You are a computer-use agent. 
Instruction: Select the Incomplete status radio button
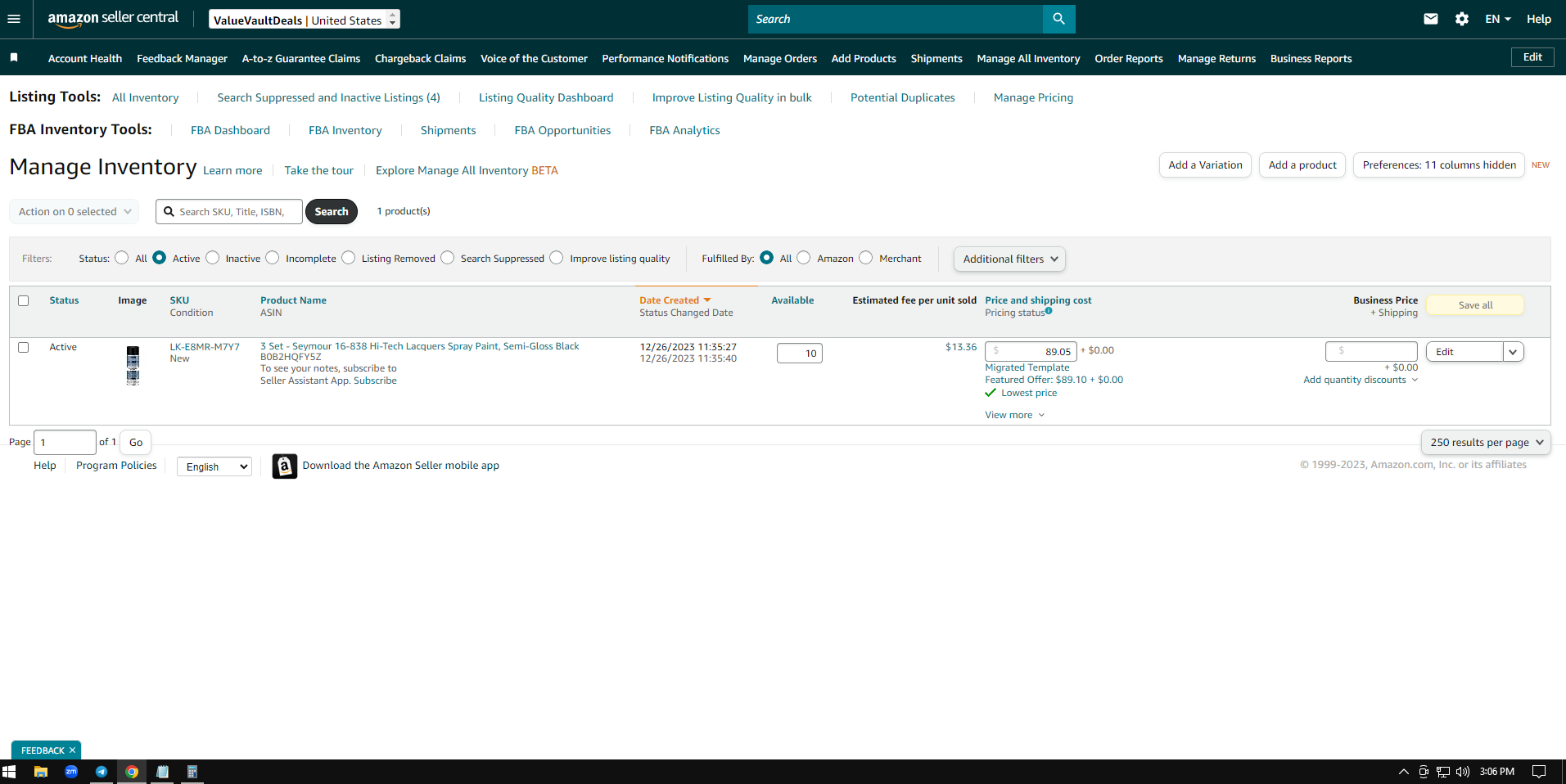point(273,258)
